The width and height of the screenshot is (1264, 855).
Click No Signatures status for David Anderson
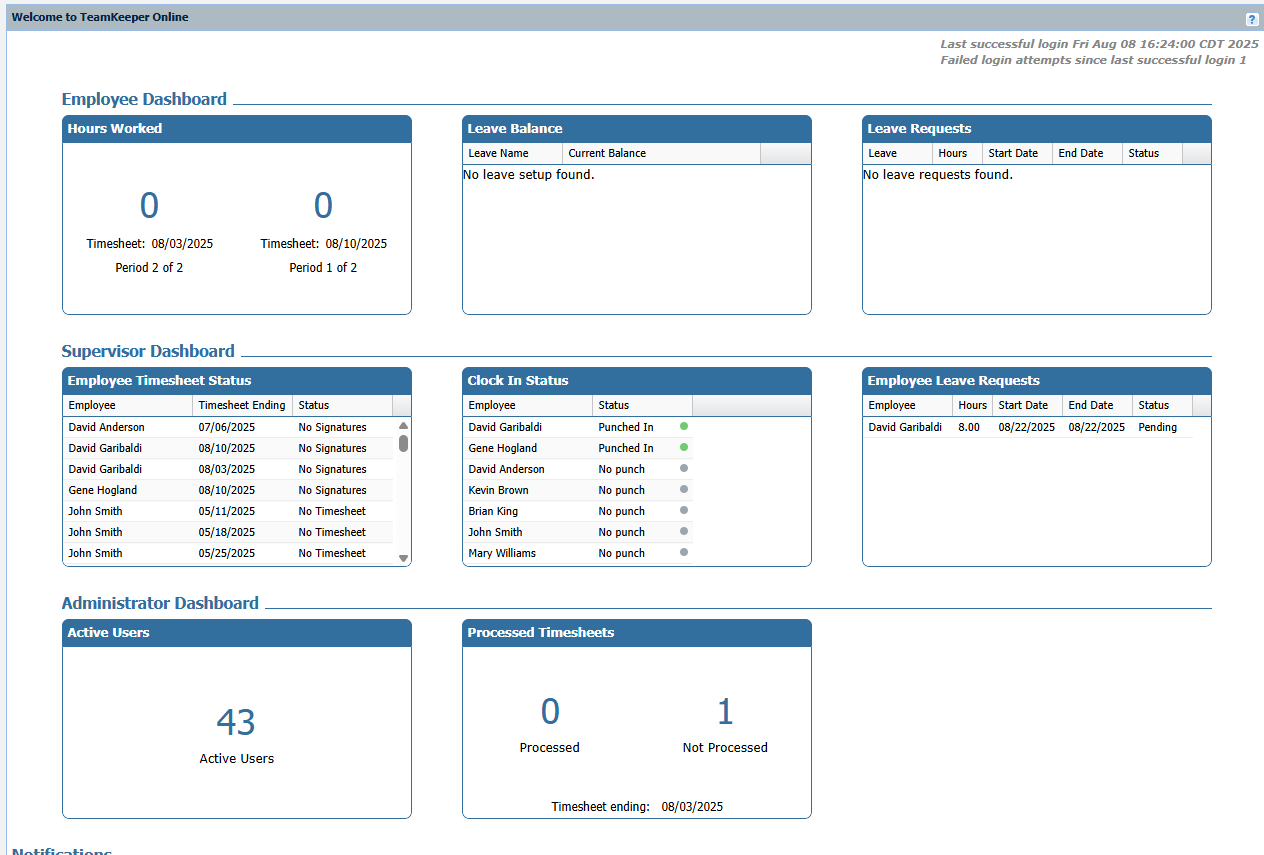(x=332, y=427)
